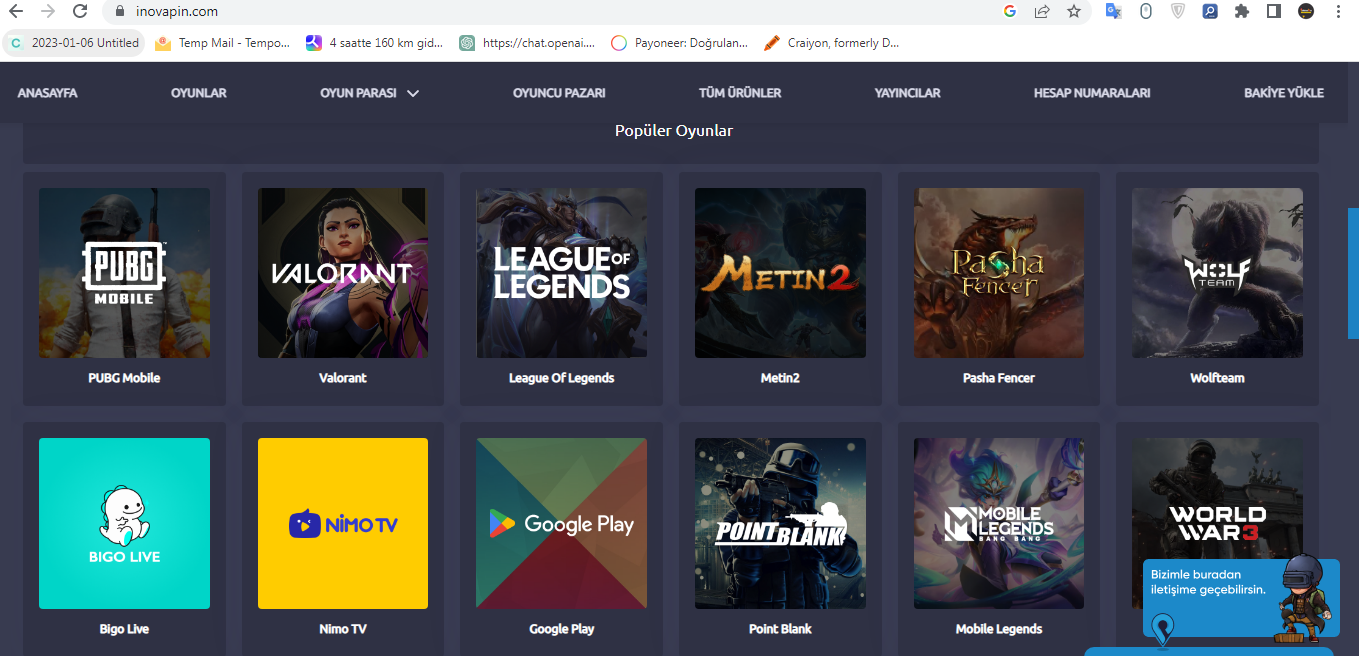Open the chat.openai bookmark
The height and width of the screenshot is (656, 1359).
(527, 43)
